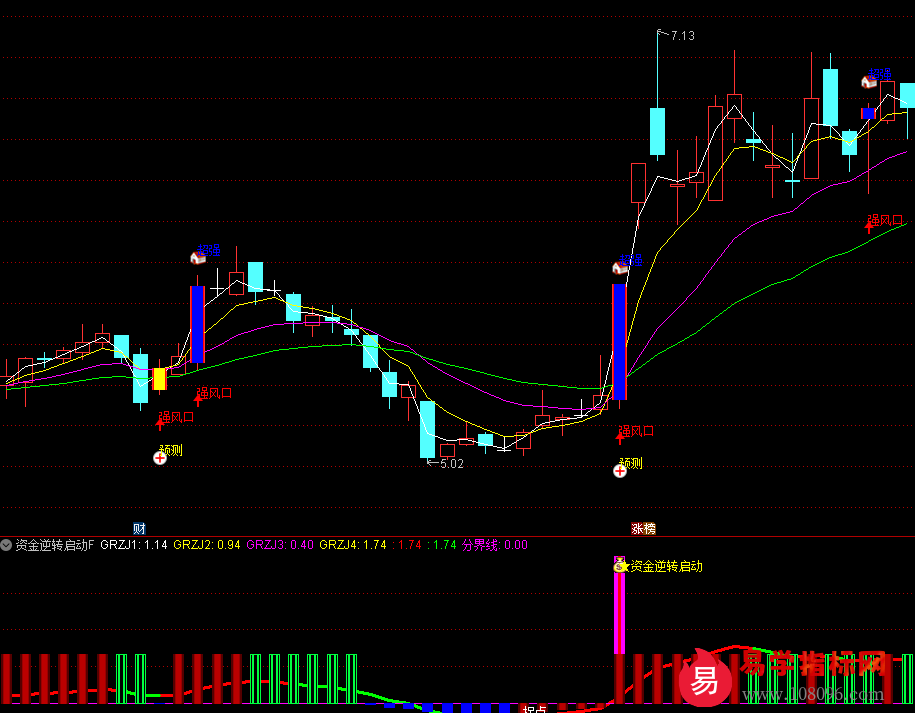
Task: Click the 5.02 low price marker
Action: (451, 464)
